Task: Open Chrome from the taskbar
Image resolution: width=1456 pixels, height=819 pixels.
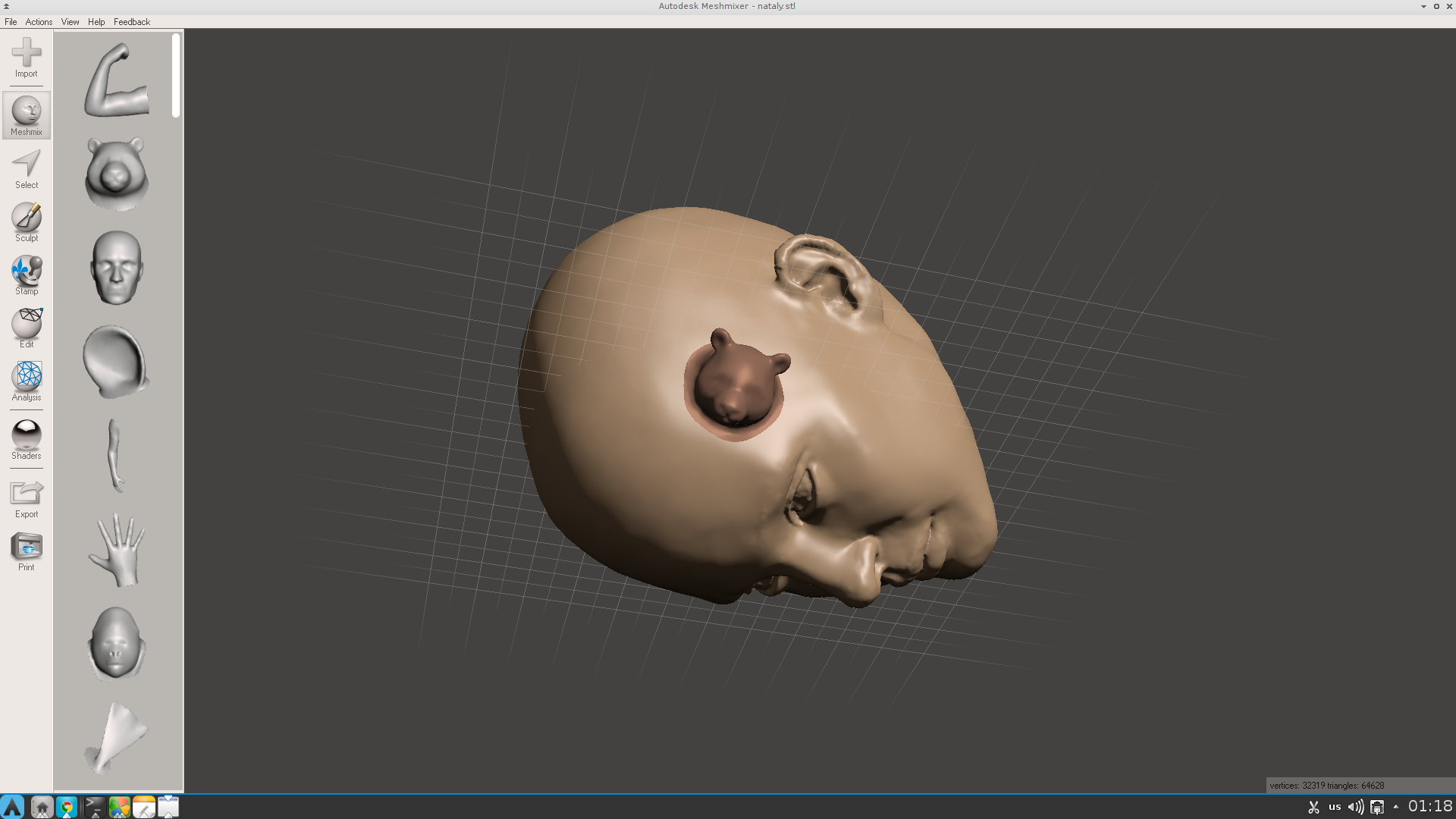Action: [67, 807]
